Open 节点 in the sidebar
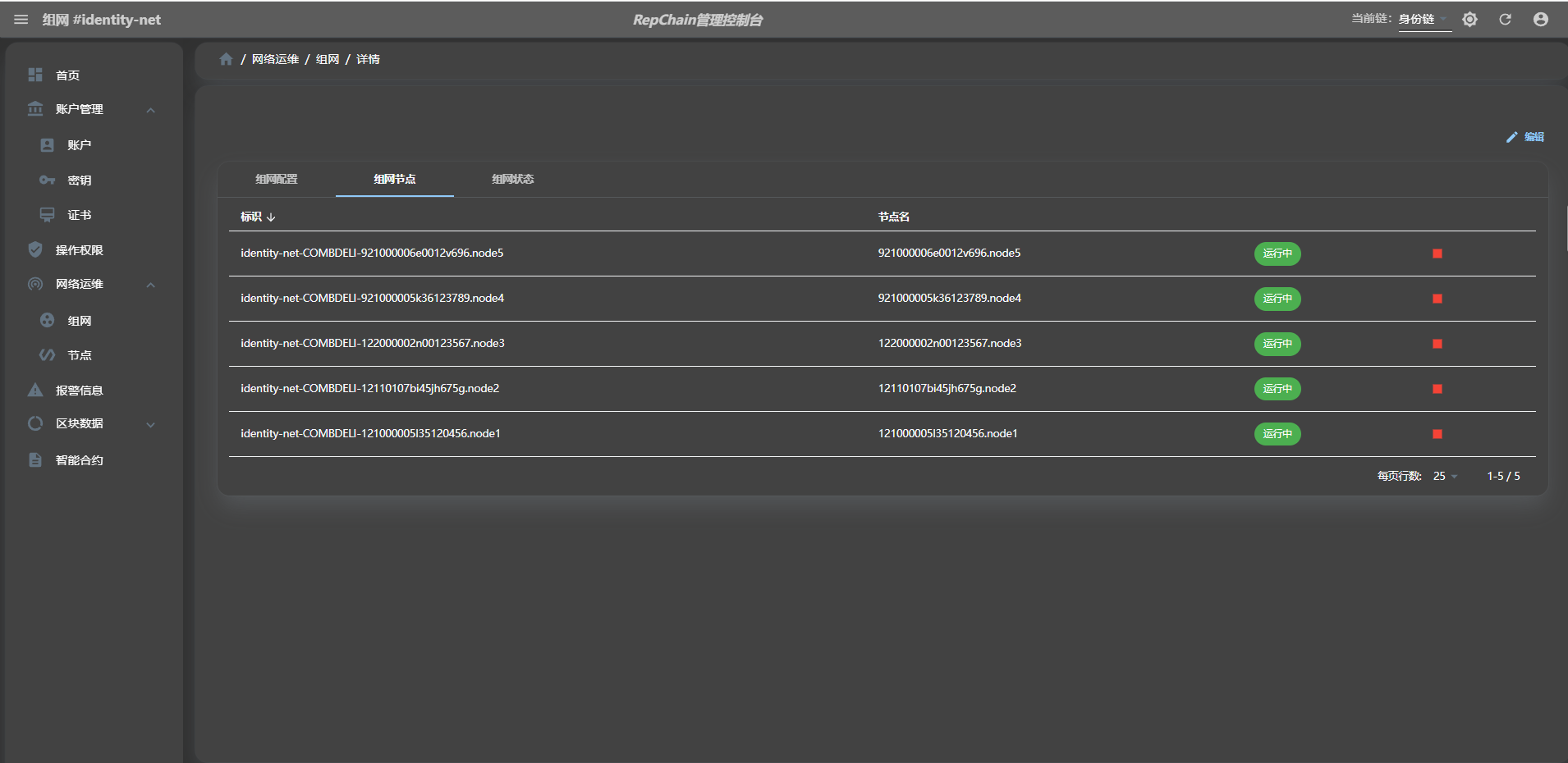The height and width of the screenshot is (763, 1568). (x=79, y=355)
